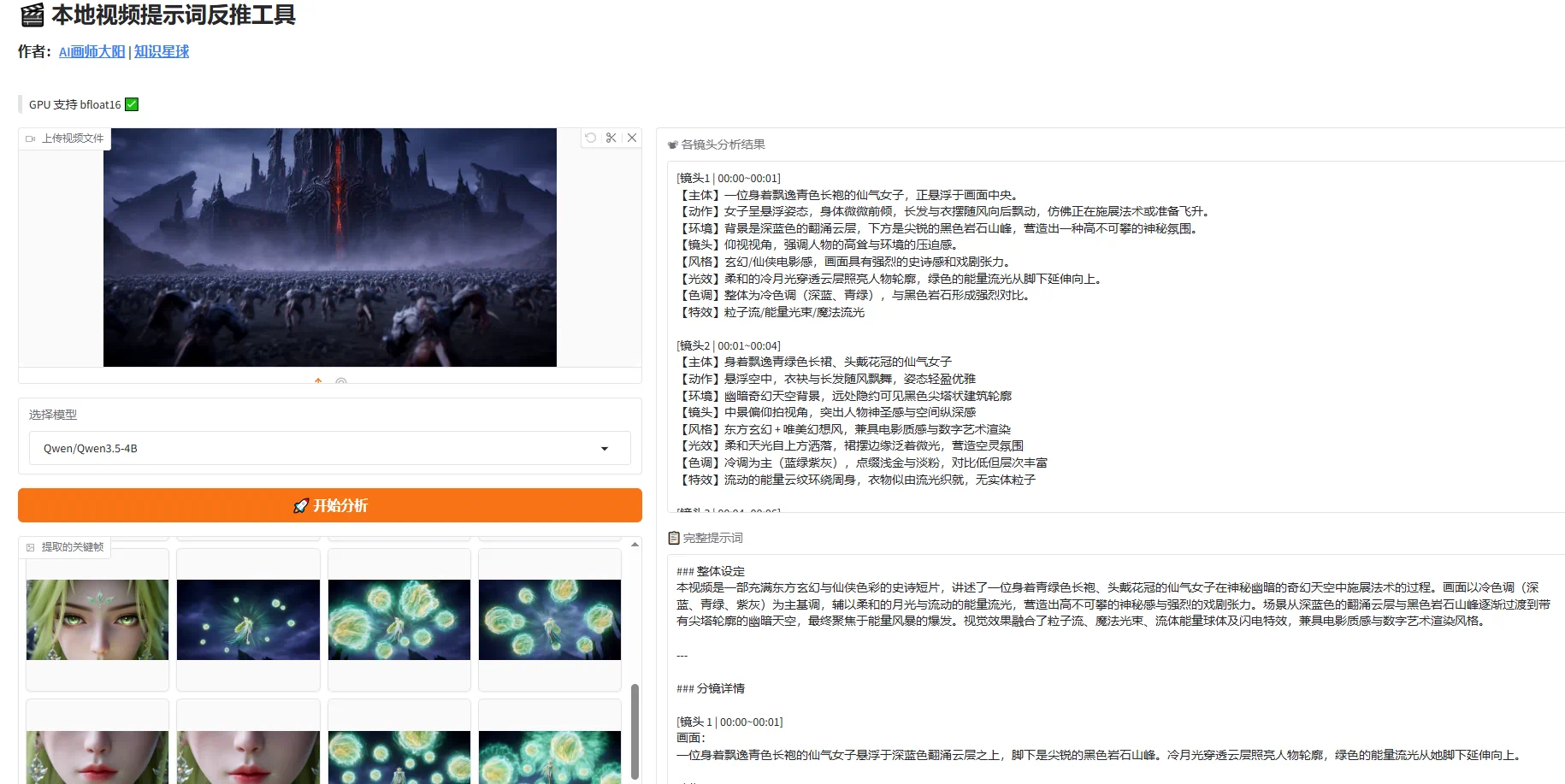Click the 提取的关键帧 label
1565x784 pixels.
(x=73, y=547)
